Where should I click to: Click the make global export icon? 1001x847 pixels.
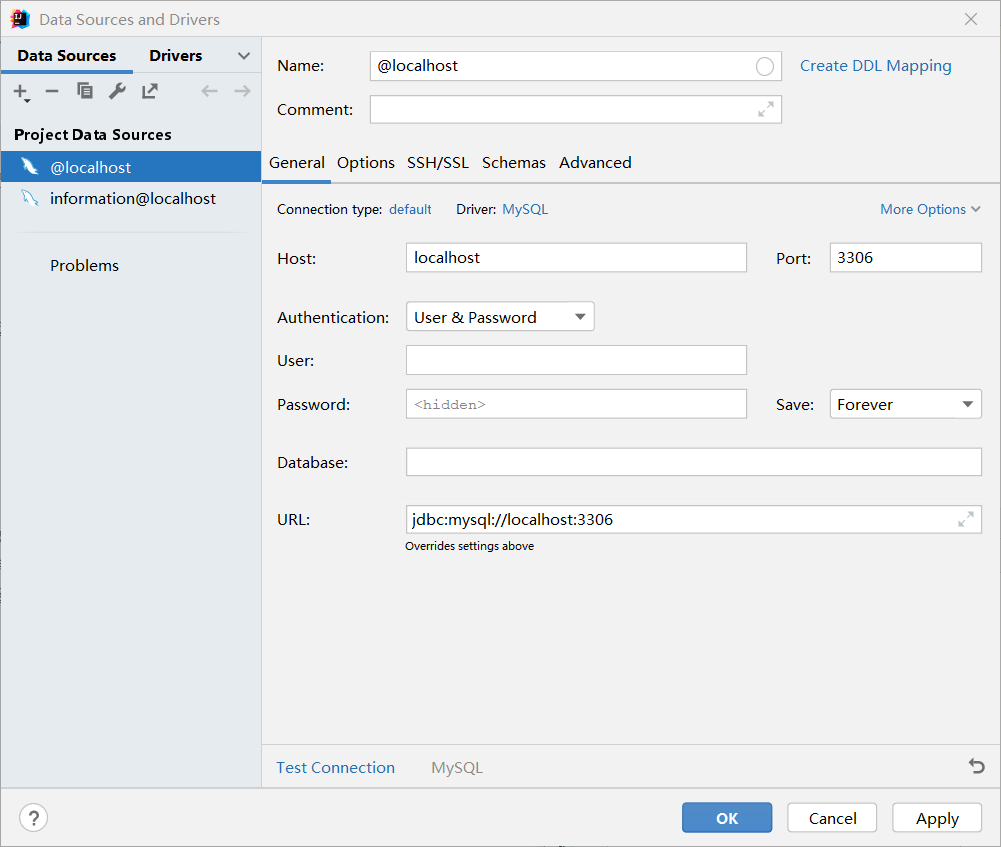coord(149,91)
